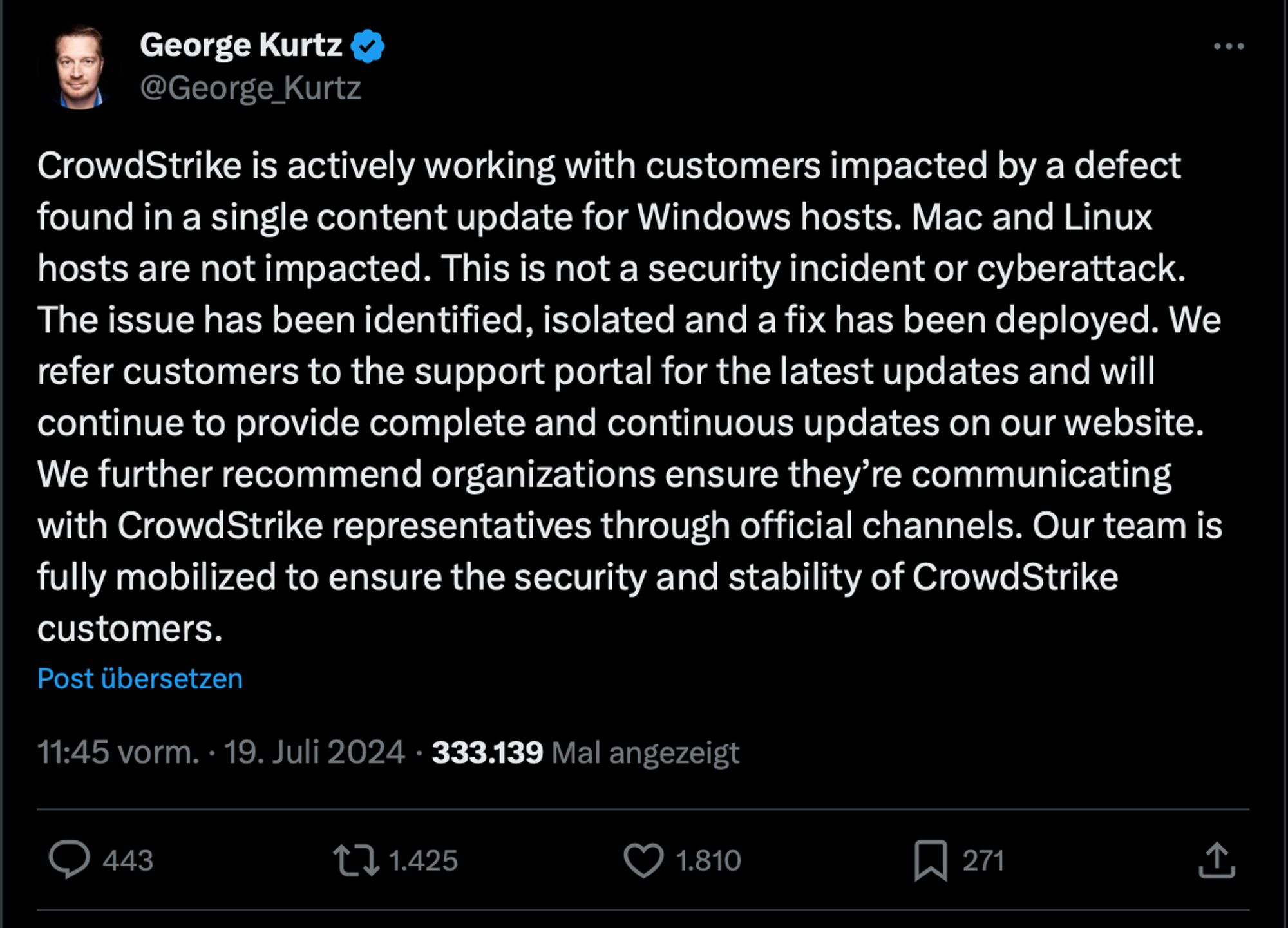Click the repost arrows icon

click(x=355, y=860)
